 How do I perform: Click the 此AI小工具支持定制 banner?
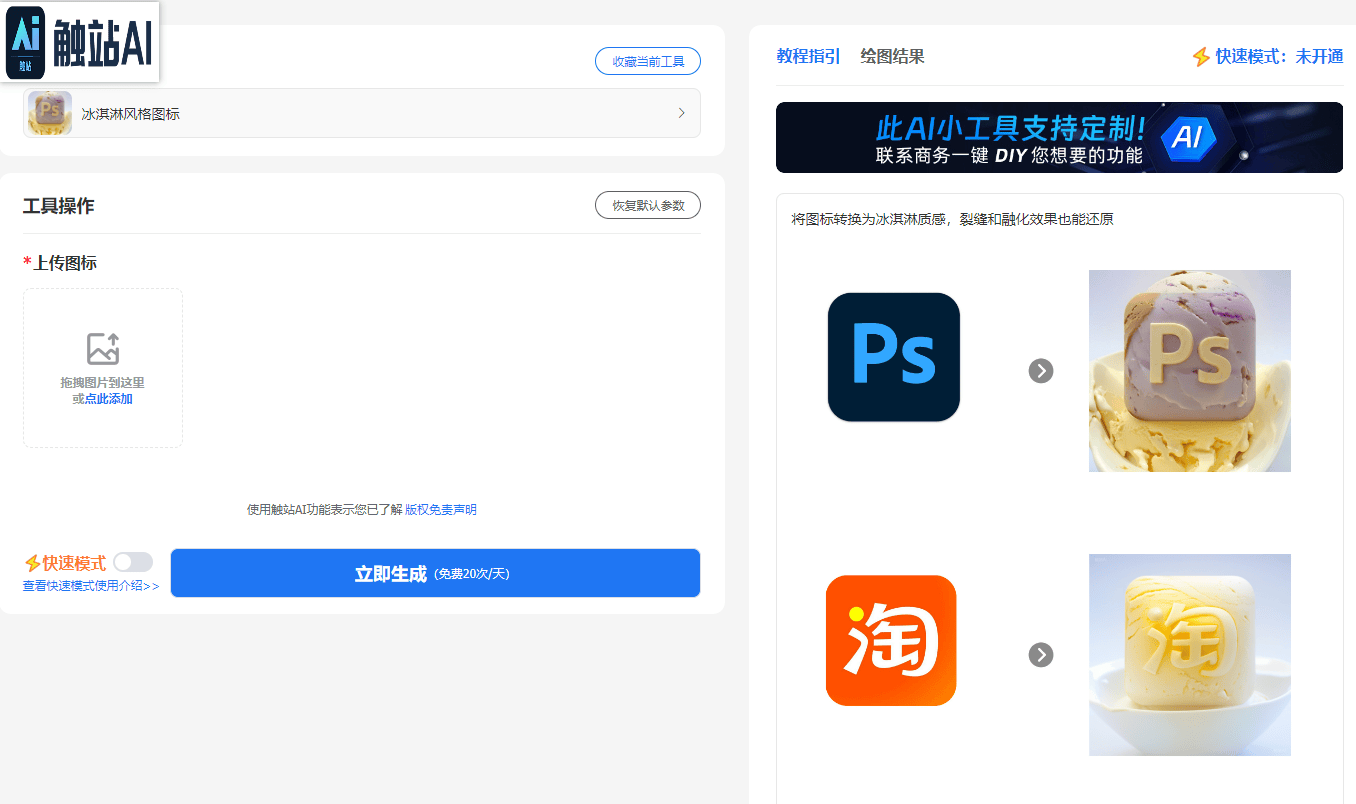(1059, 137)
